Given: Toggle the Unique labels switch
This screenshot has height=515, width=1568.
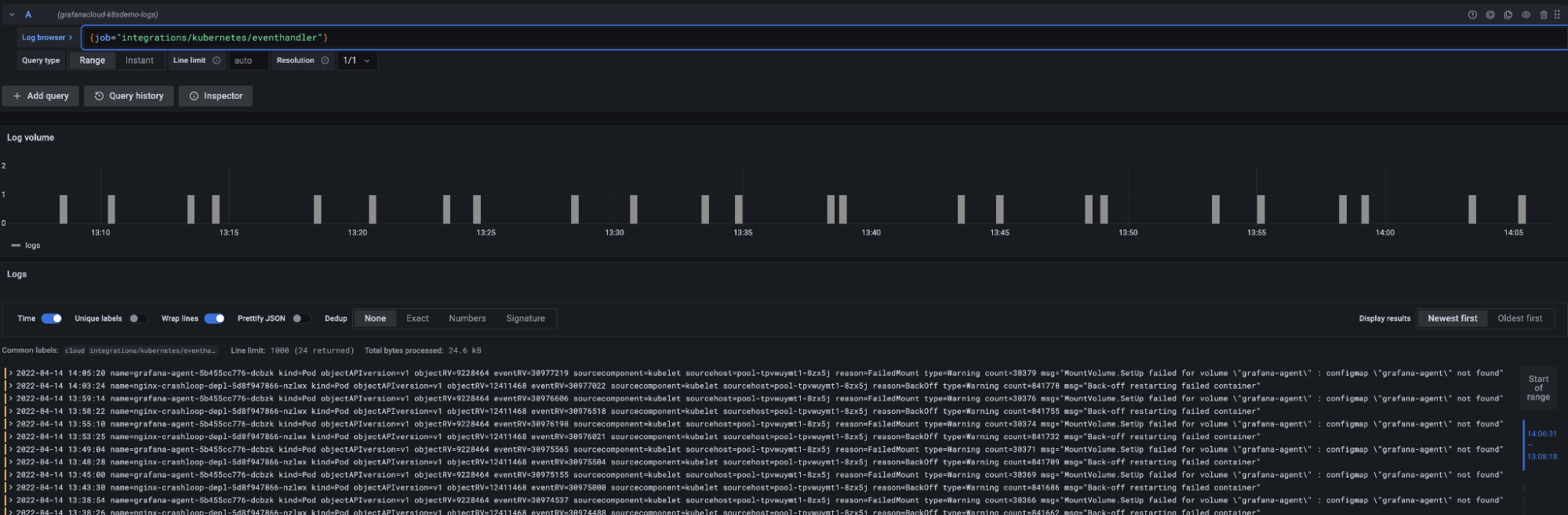Looking at the screenshot, I should (x=138, y=318).
